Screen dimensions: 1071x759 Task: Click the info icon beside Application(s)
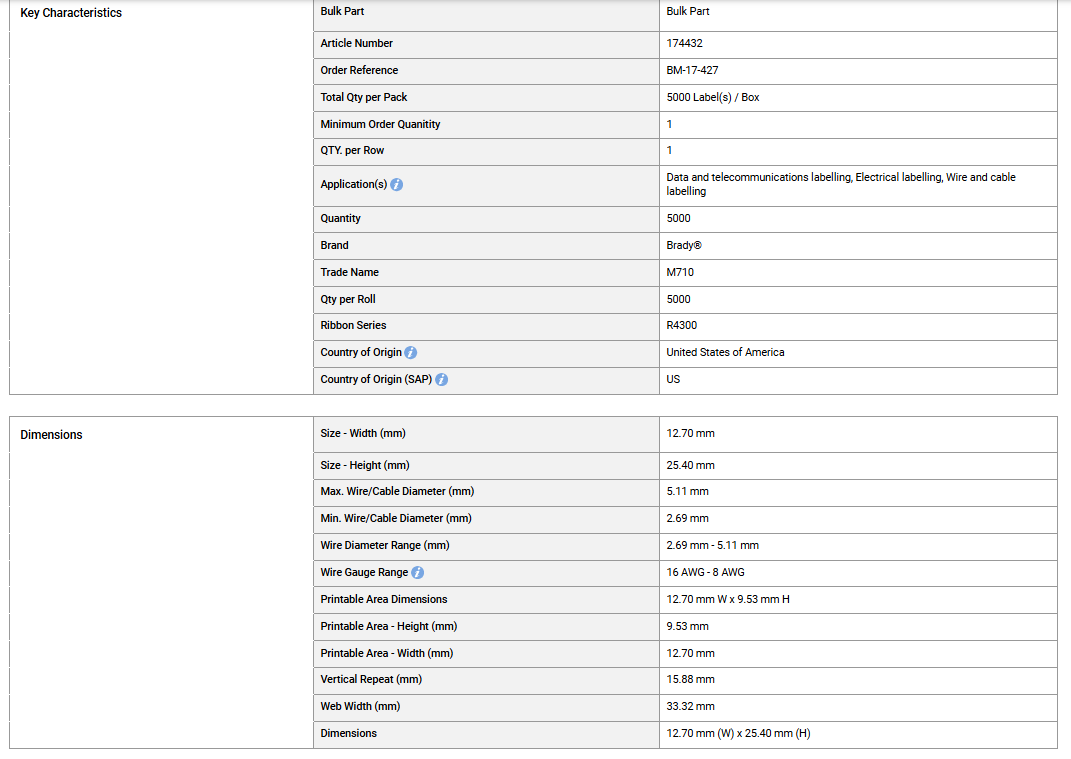(396, 184)
